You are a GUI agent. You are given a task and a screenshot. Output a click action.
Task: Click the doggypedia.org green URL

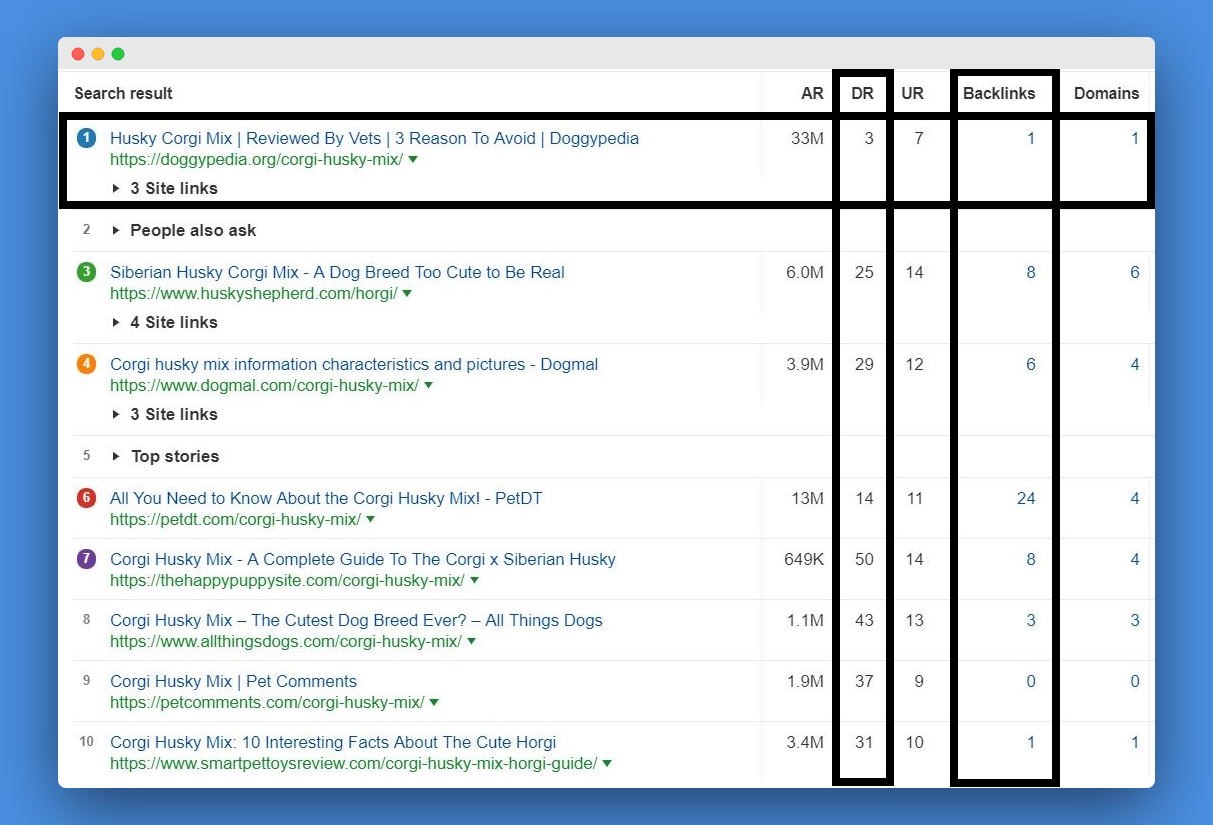256,160
